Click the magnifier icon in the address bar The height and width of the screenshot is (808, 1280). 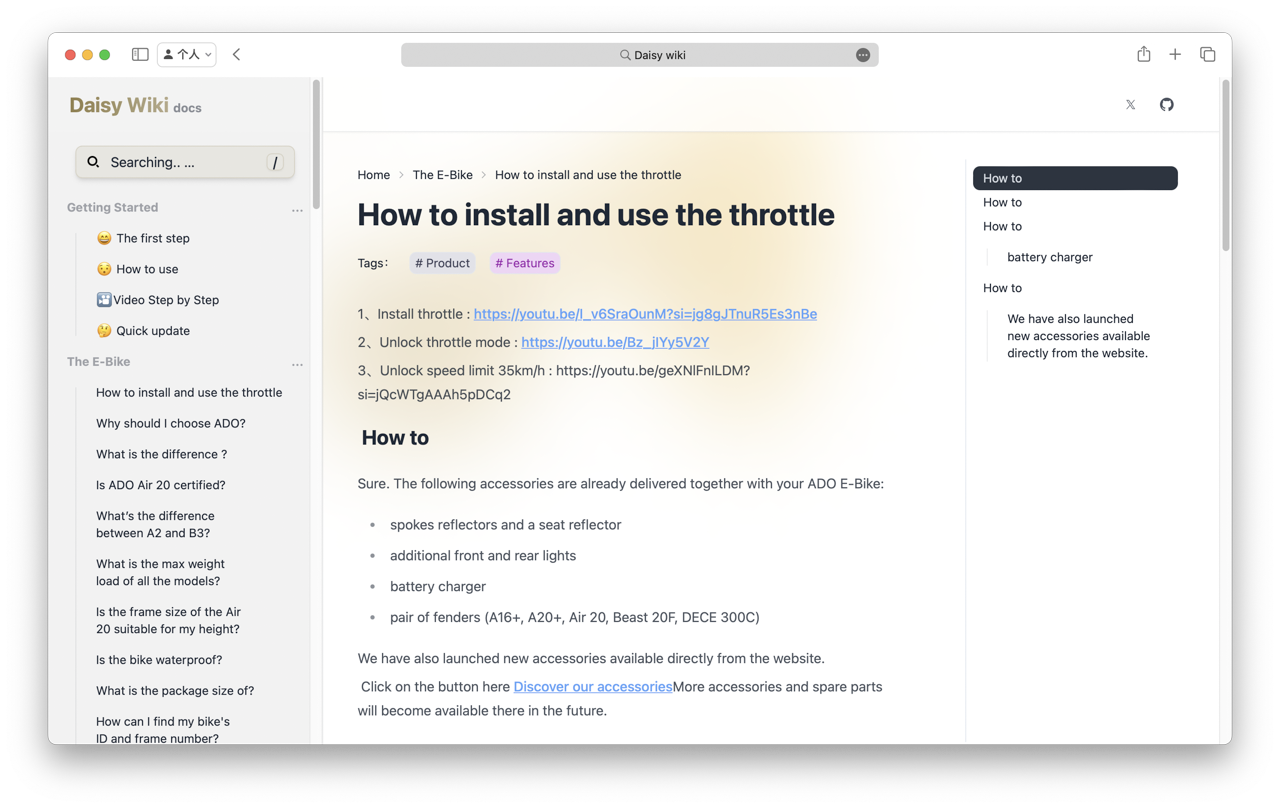pos(625,55)
